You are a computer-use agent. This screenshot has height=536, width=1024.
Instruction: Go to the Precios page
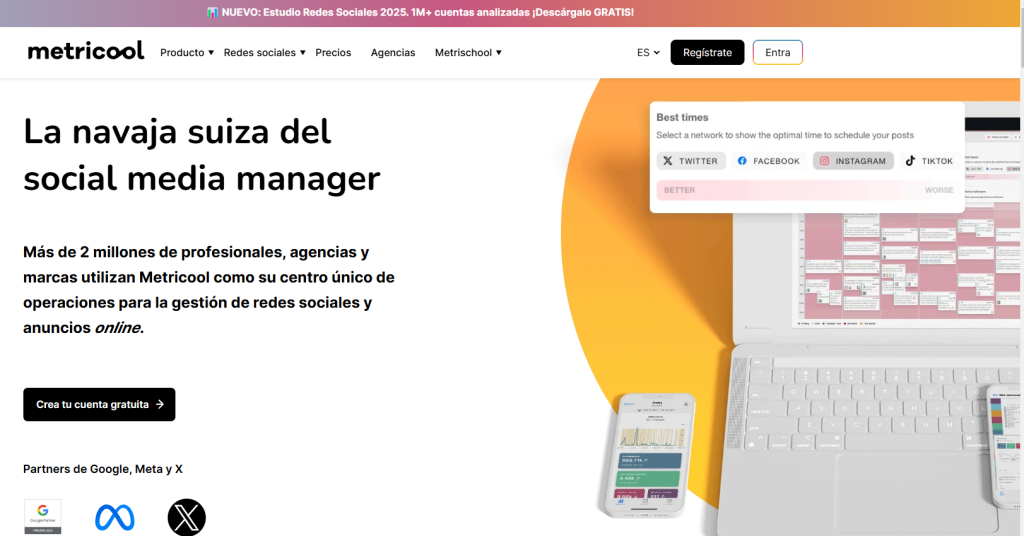point(333,52)
